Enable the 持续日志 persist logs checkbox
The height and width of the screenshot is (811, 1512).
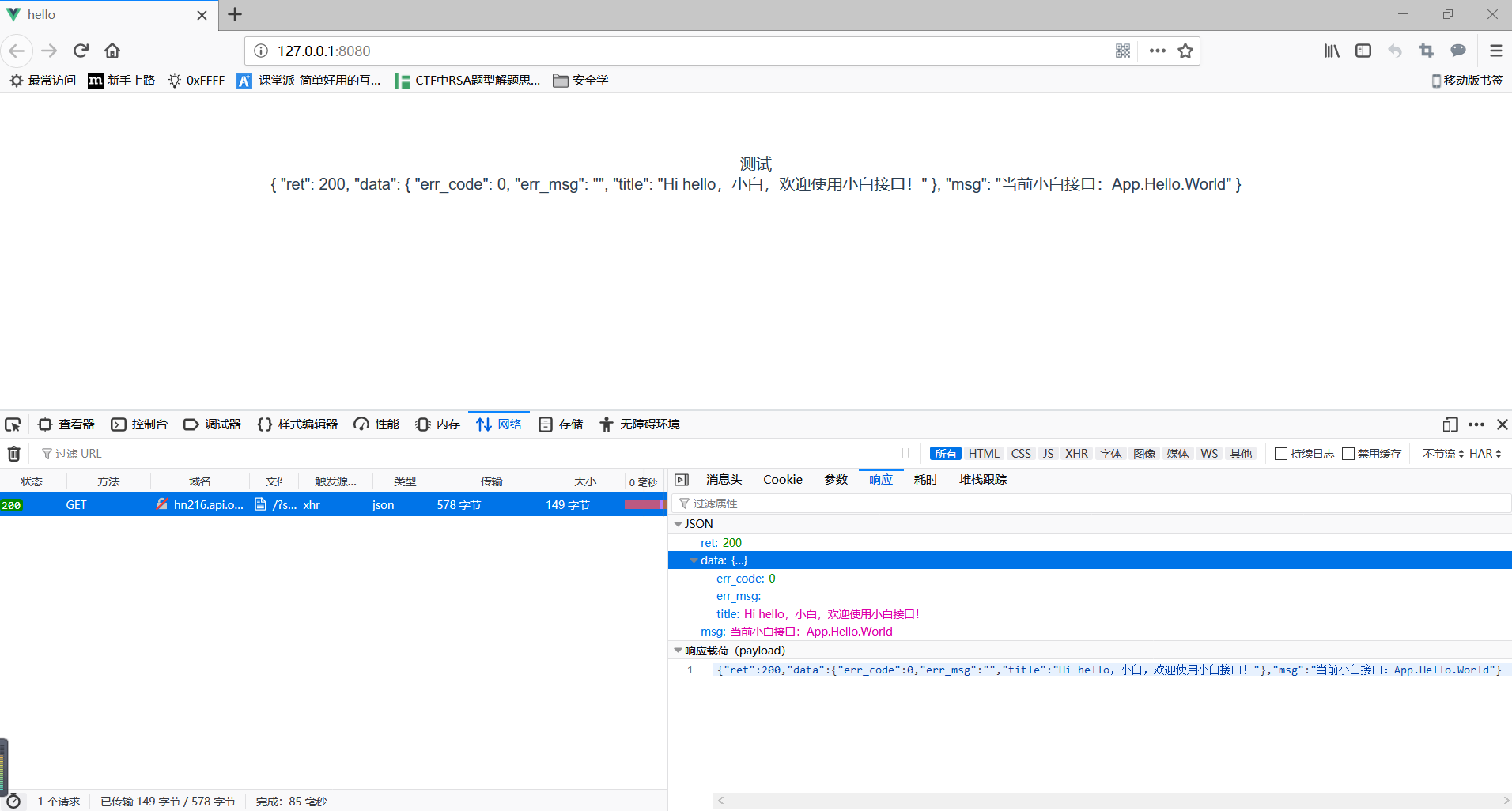click(1281, 454)
